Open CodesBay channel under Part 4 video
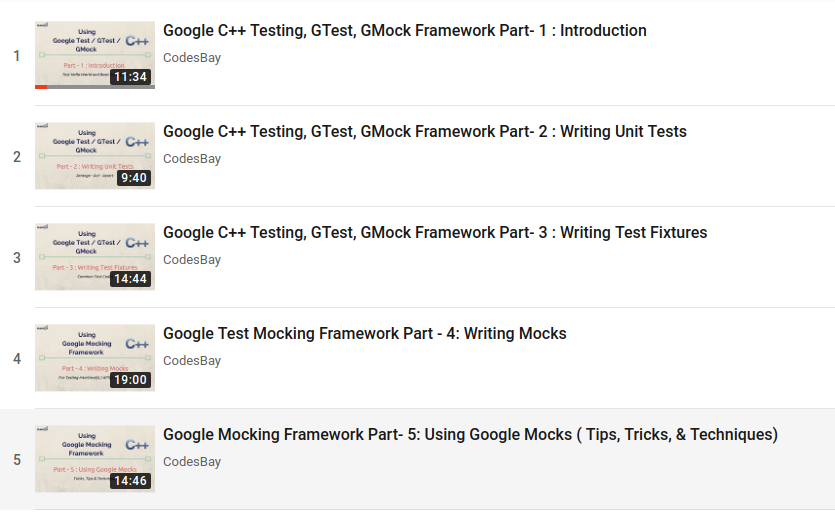The image size is (835, 512). (192, 361)
